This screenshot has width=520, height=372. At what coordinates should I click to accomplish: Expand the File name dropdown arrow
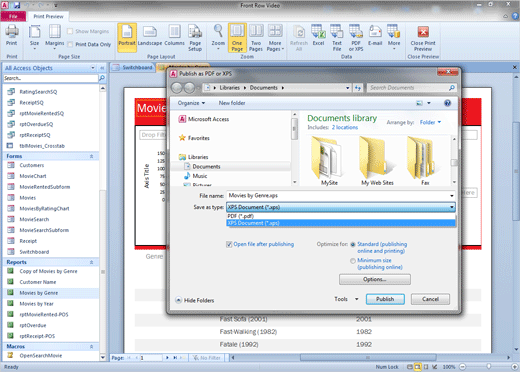[452, 196]
